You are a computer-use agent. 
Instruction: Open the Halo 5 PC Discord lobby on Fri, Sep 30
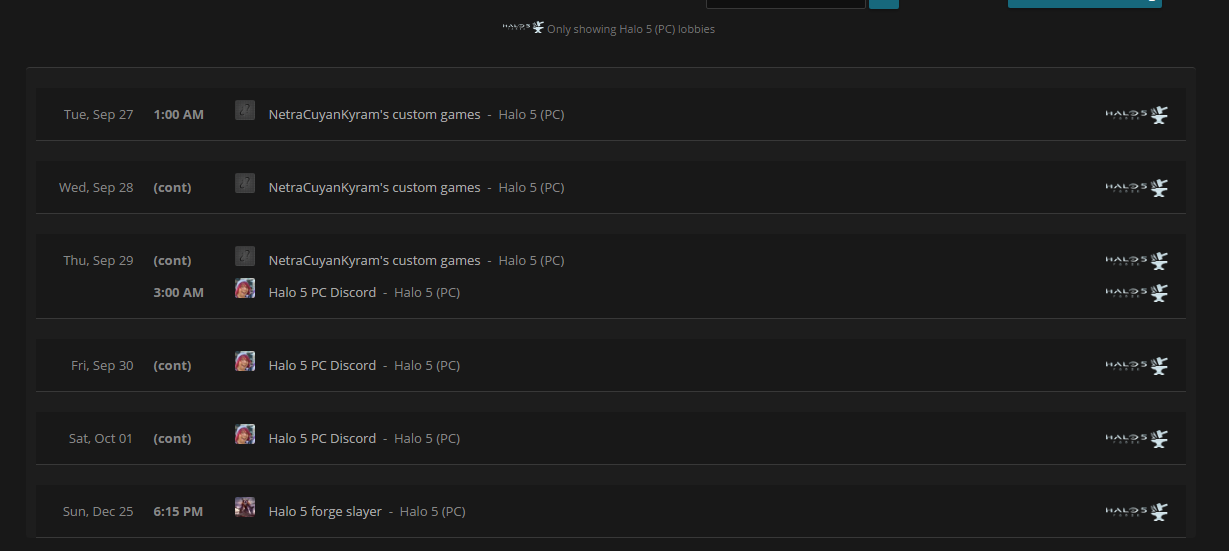click(x=322, y=366)
